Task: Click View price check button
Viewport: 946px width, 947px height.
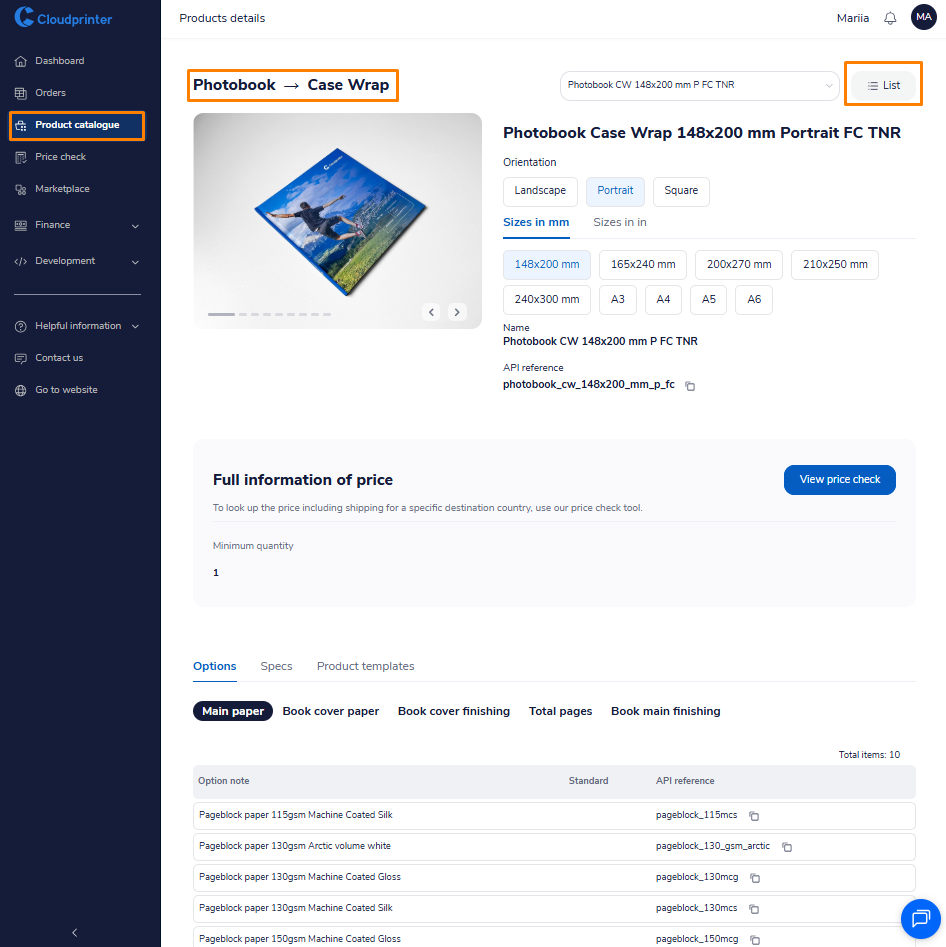Action: [x=839, y=480]
